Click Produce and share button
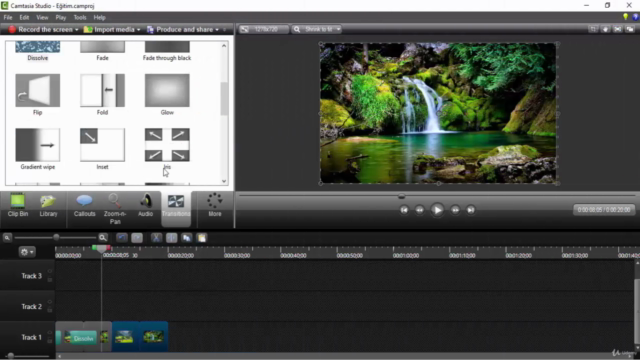Image resolution: width=640 pixels, height=360 pixels. pyautogui.click(x=180, y=29)
